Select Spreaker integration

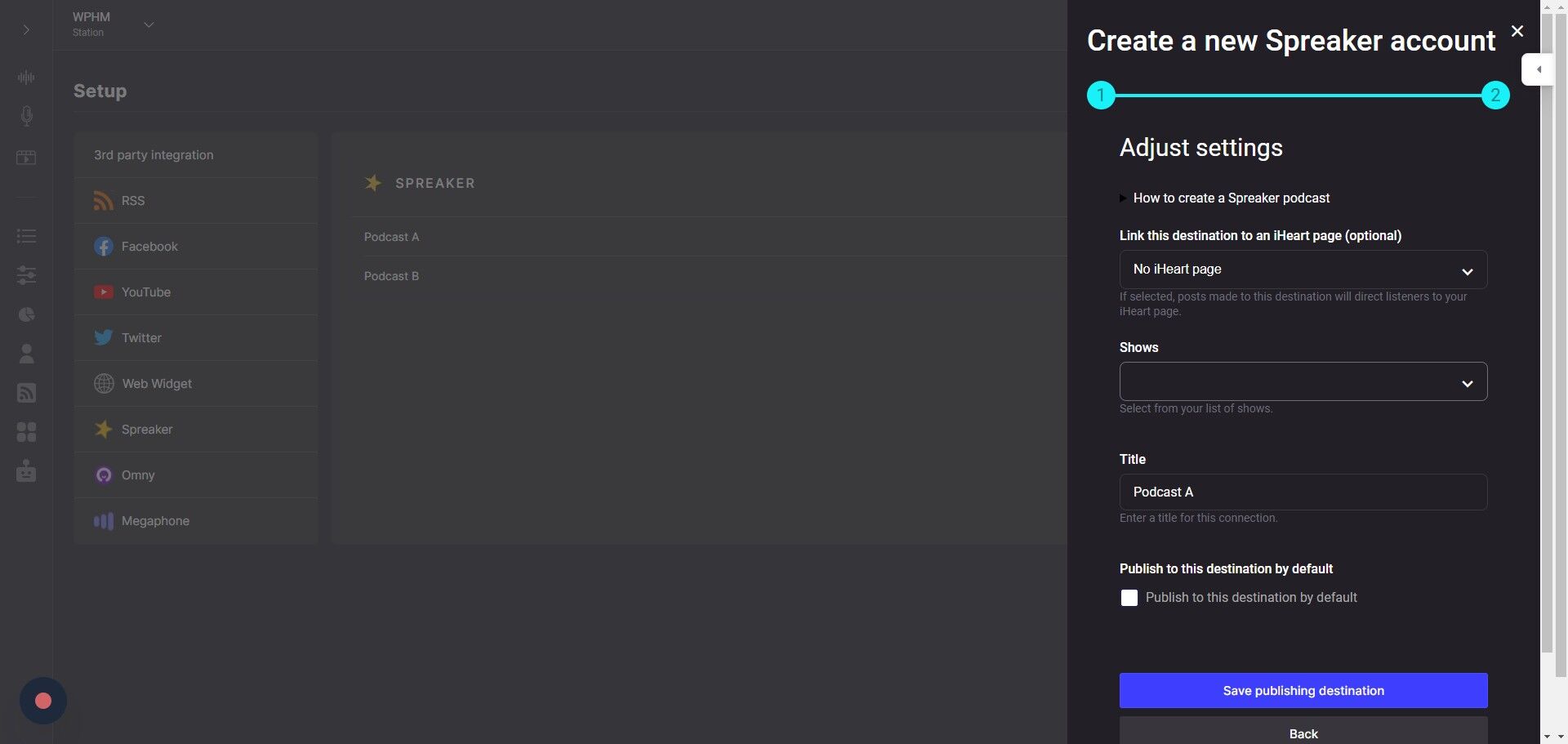pyautogui.click(x=196, y=430)
